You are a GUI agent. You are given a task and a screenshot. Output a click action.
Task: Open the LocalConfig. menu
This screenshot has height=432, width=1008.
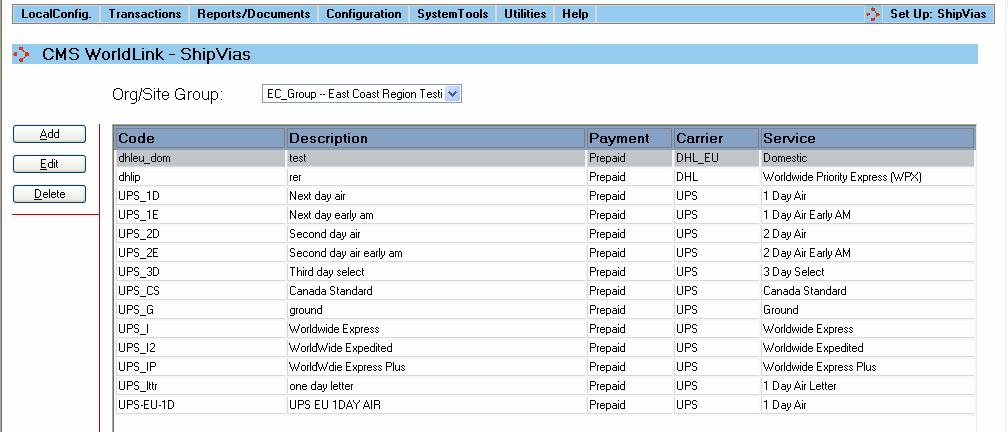pyautogui.click(x=56, y=14)
